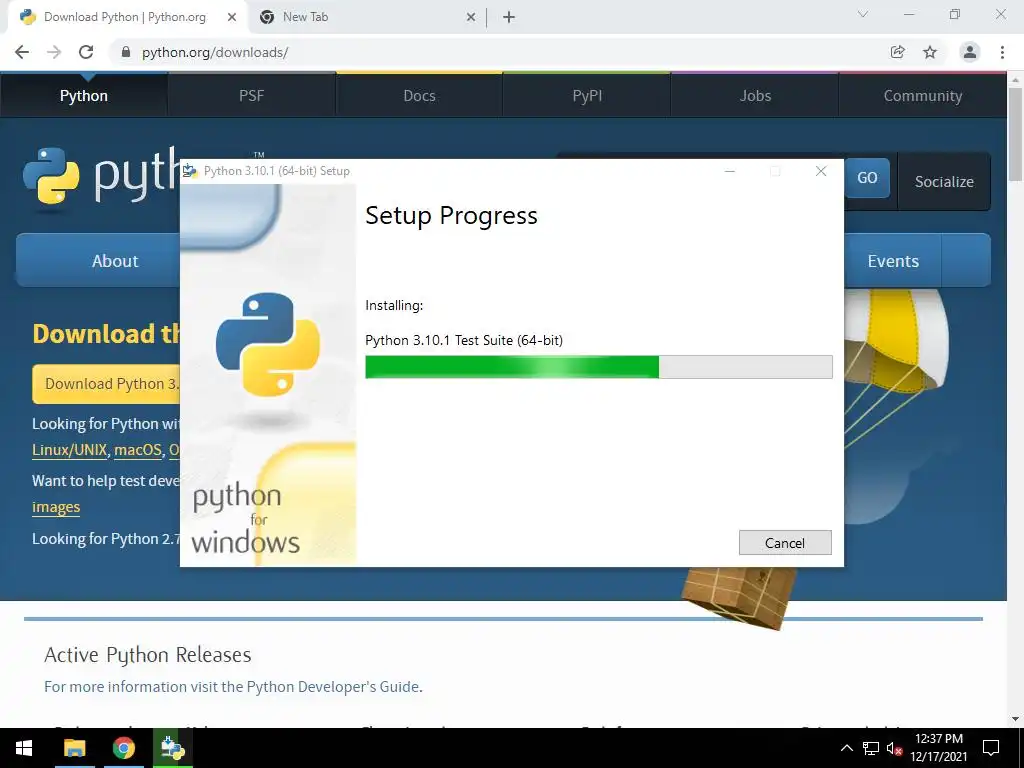This screenshot has height=768, width=1024.
Task: Open the Events menu on python.org
Action: [893, 261]
